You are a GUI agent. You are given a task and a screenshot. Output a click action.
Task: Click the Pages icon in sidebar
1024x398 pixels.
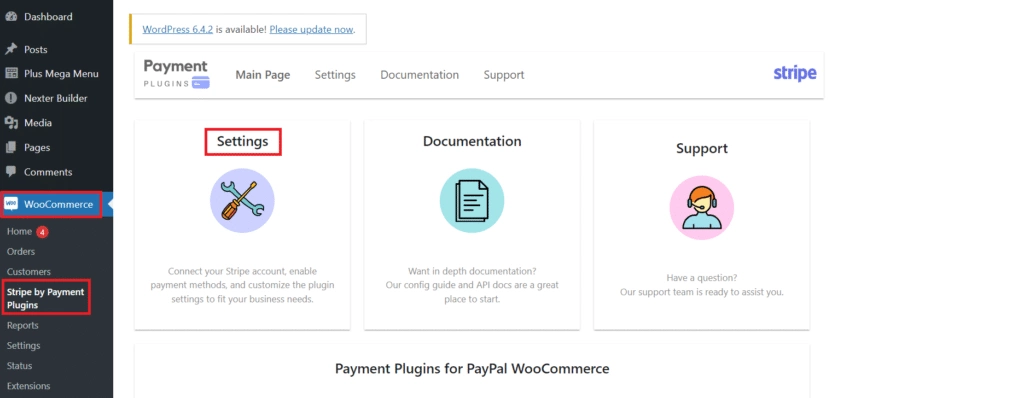10,148
